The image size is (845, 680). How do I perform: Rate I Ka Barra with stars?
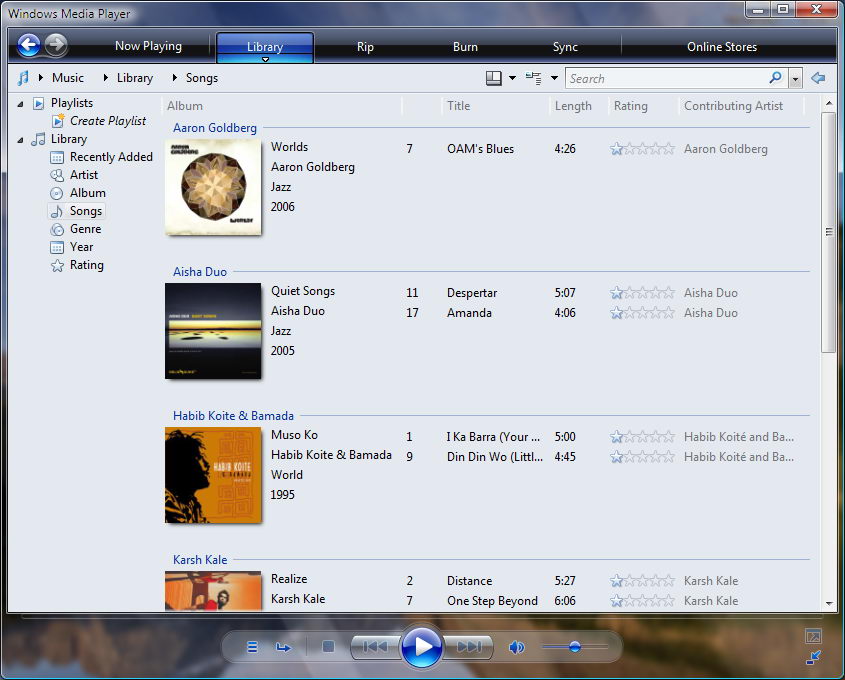point(642,436)
